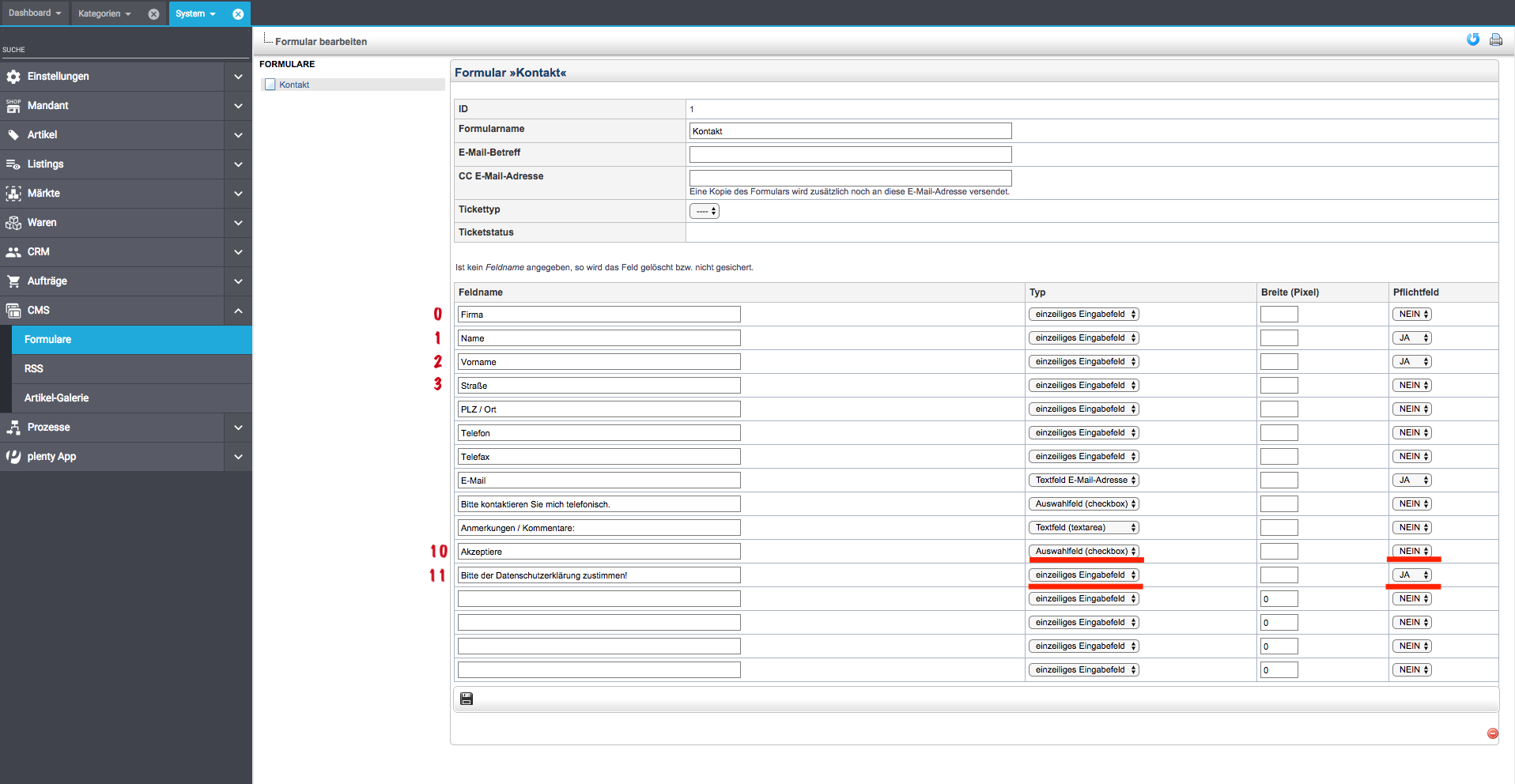Open the Typ dropdown for Firma row
This screenshot has width=1515, height=784.
tap(1084, 315)
